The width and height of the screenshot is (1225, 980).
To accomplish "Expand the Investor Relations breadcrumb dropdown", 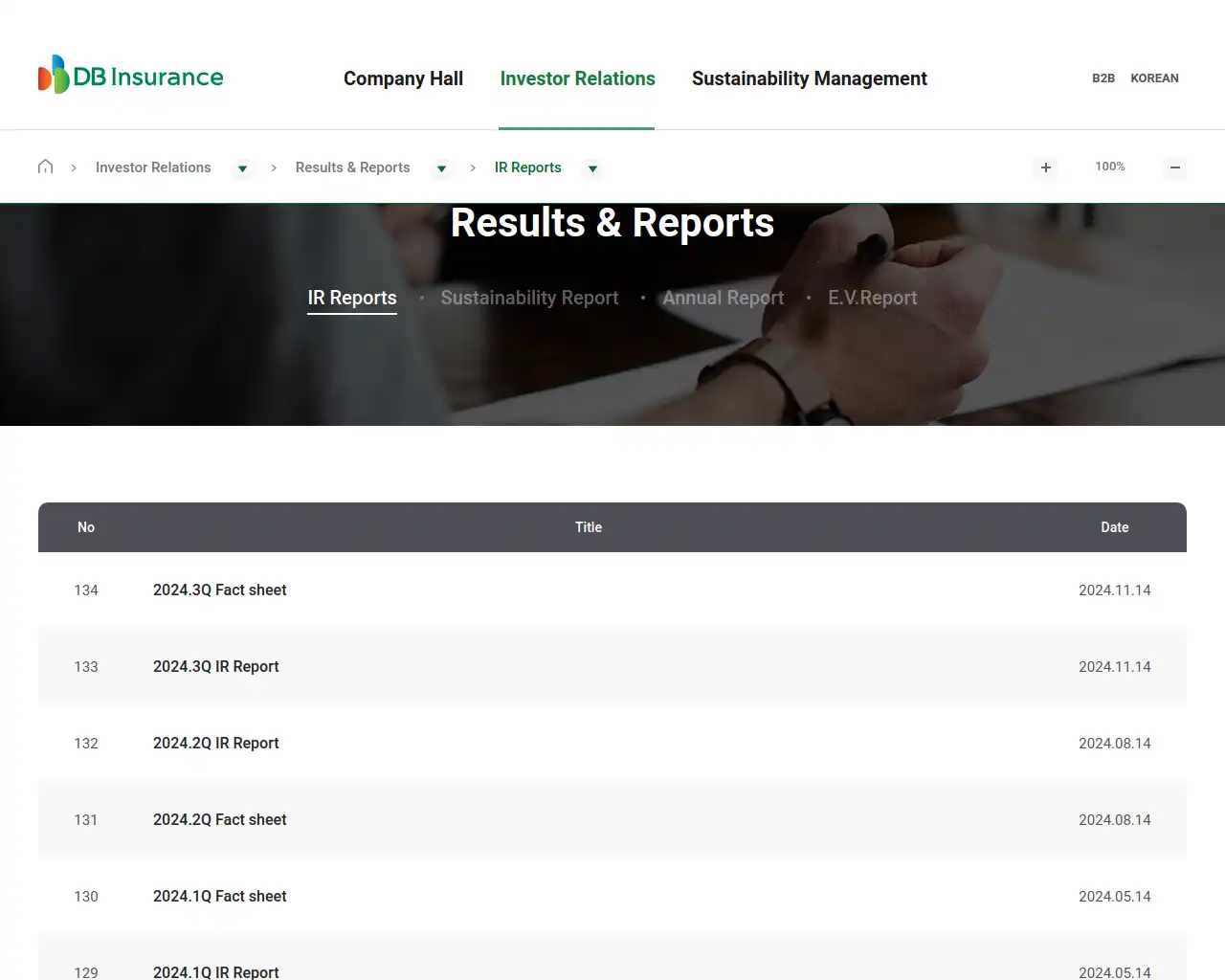I will (x=243, y=168).
